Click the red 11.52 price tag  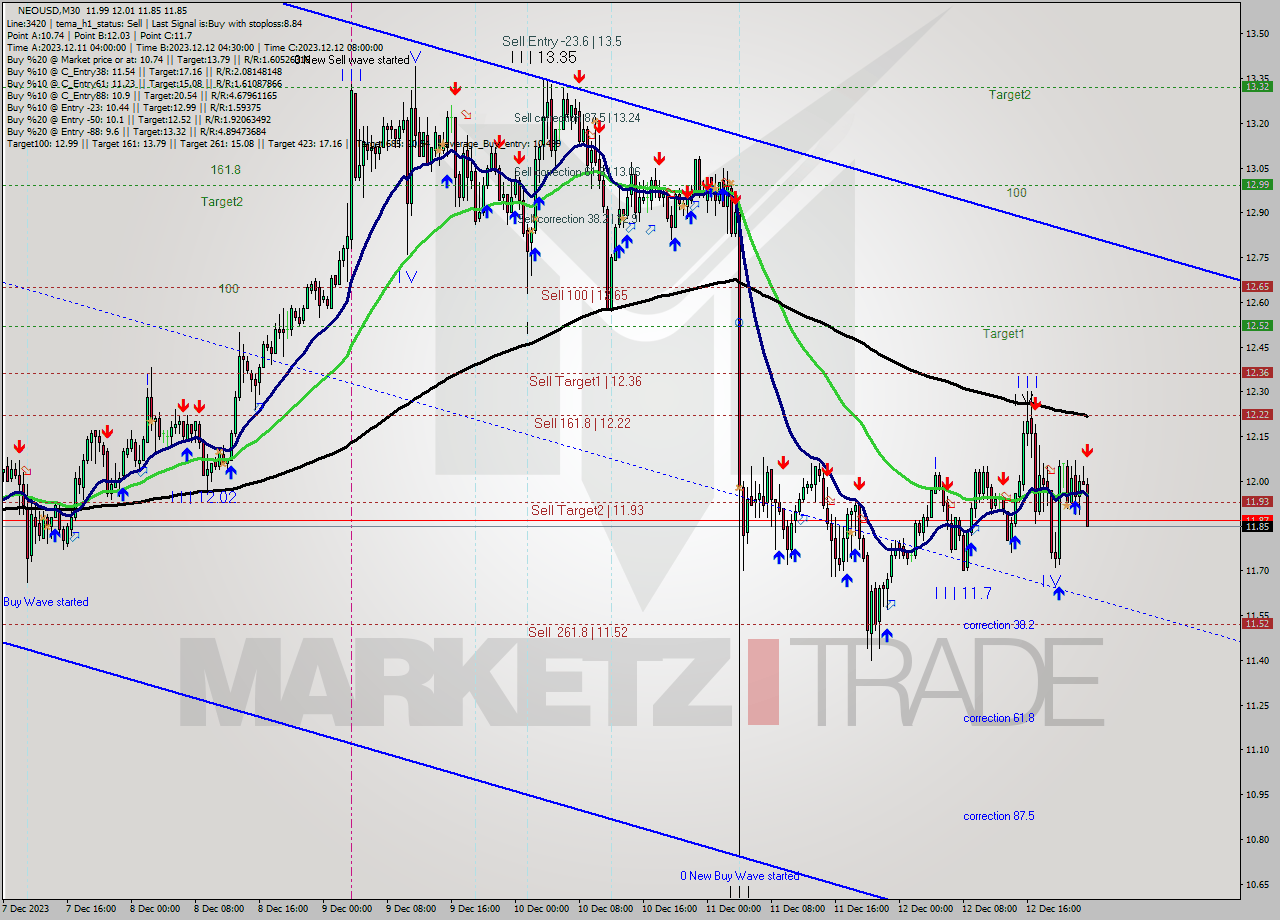coord(1257,623)
